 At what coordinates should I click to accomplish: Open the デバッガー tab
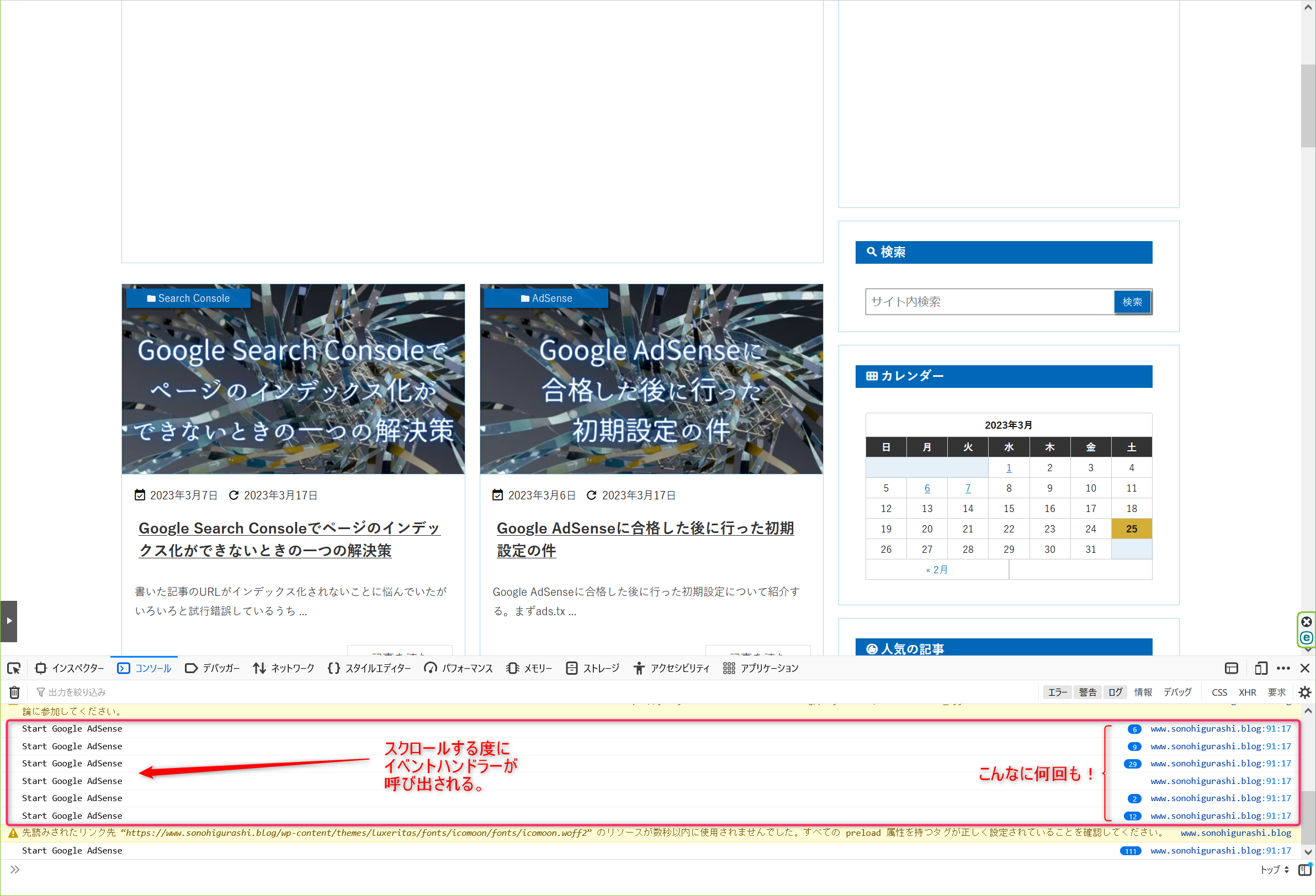(213, 669)
